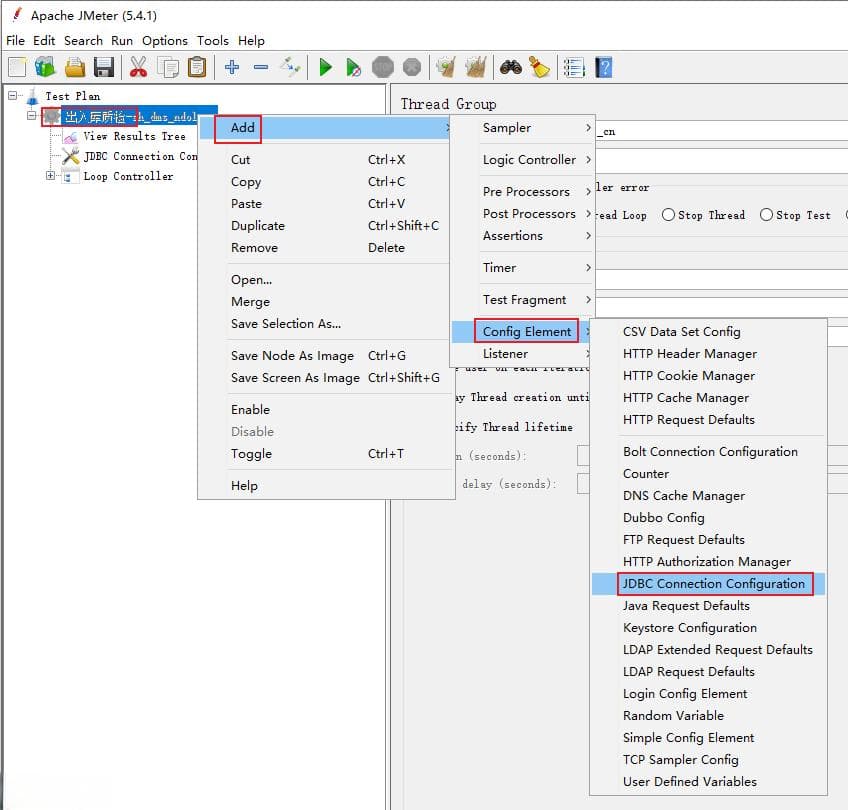Select the Stop Thread radio button
The height and width of the screenshot is (810, 848).
(x=668, y=215)
